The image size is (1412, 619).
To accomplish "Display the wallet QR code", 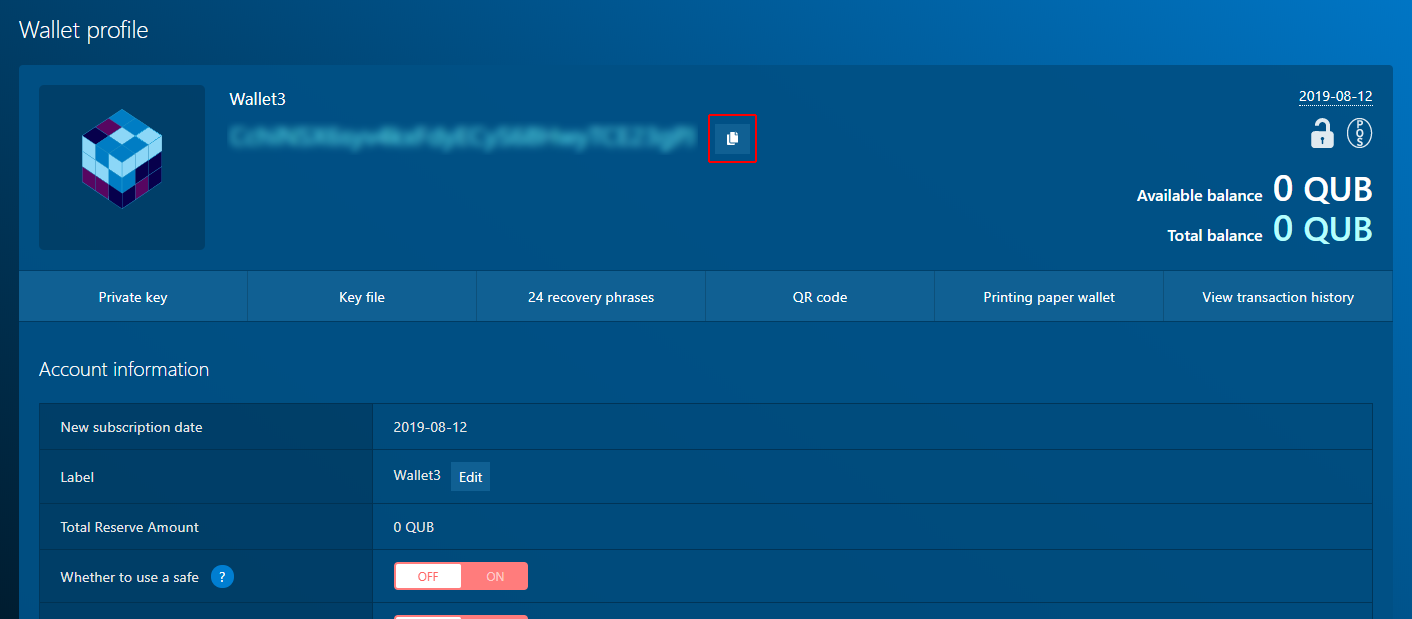I will point(819,297).
